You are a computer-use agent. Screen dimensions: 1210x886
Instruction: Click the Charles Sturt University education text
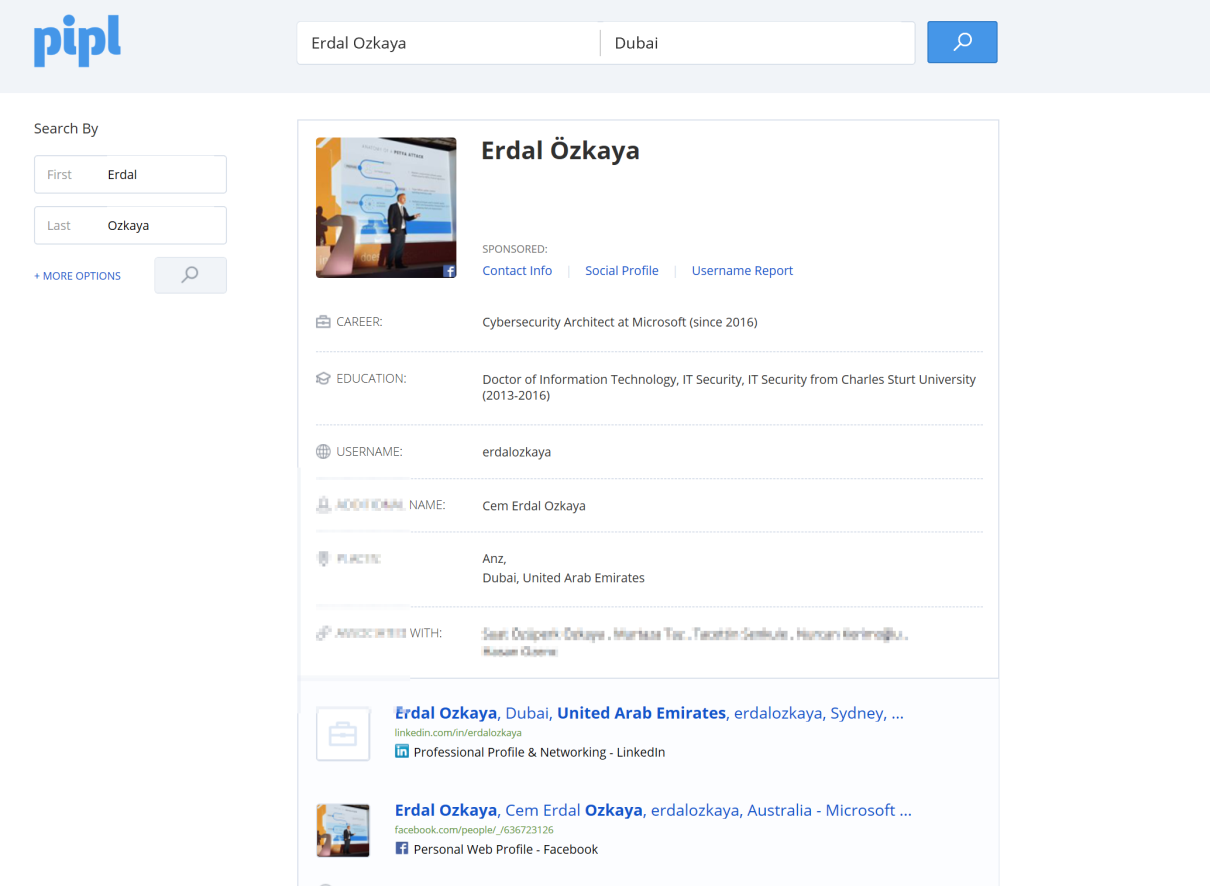(x=729, y=387)
